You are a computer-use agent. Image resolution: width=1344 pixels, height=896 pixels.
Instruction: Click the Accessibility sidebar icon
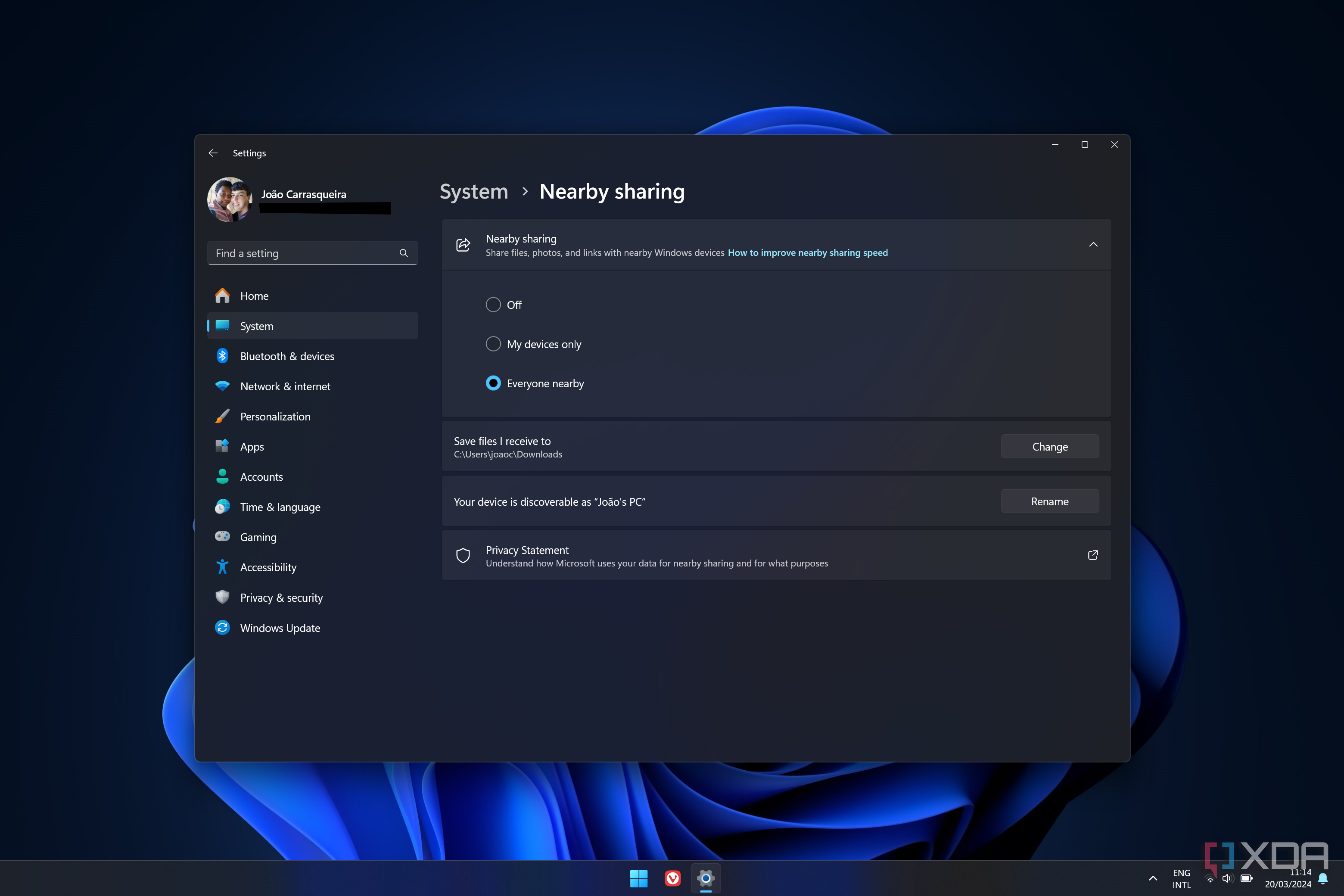coord(222,567)
